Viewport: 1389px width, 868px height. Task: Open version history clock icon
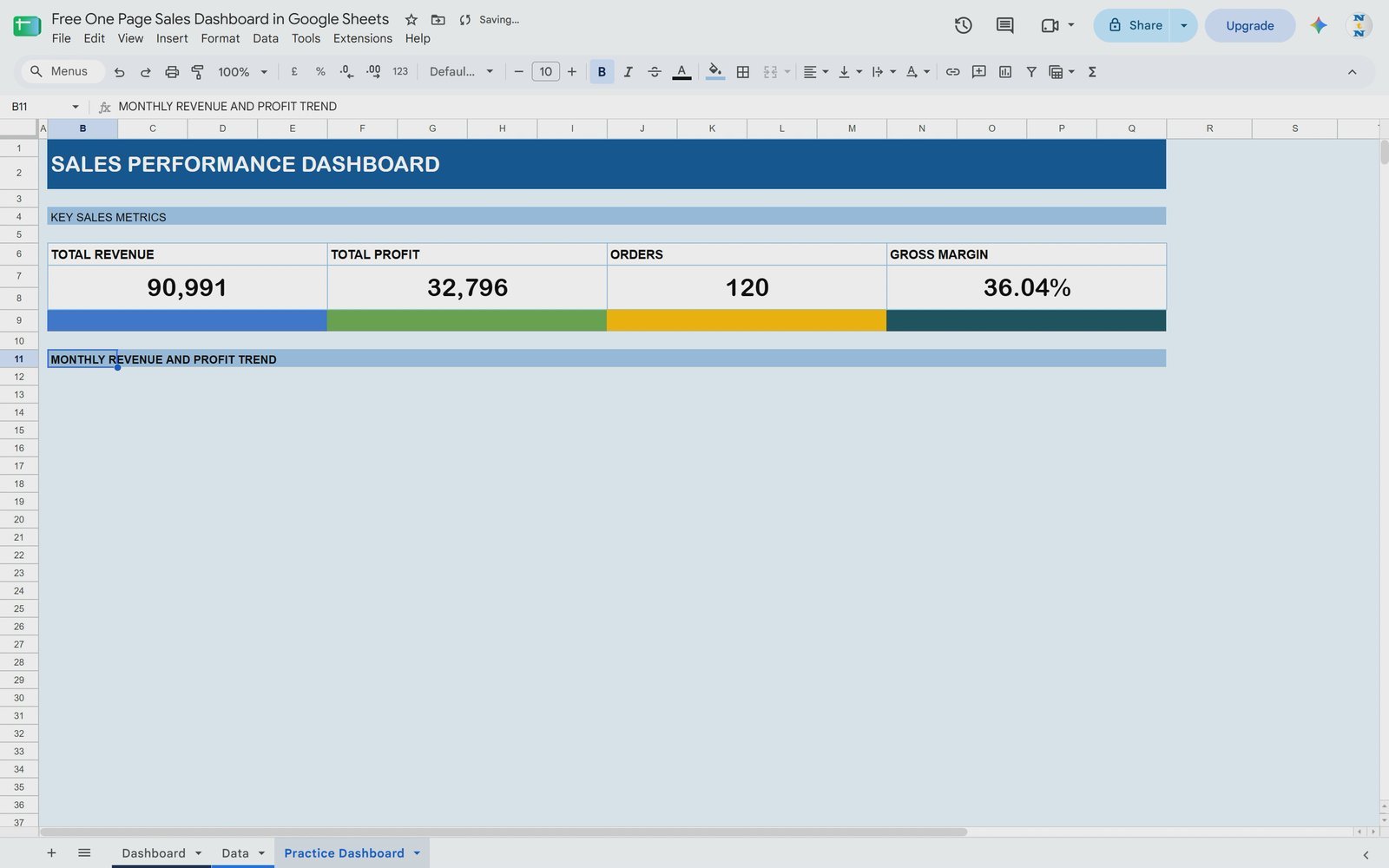click(x=963, y=25)
